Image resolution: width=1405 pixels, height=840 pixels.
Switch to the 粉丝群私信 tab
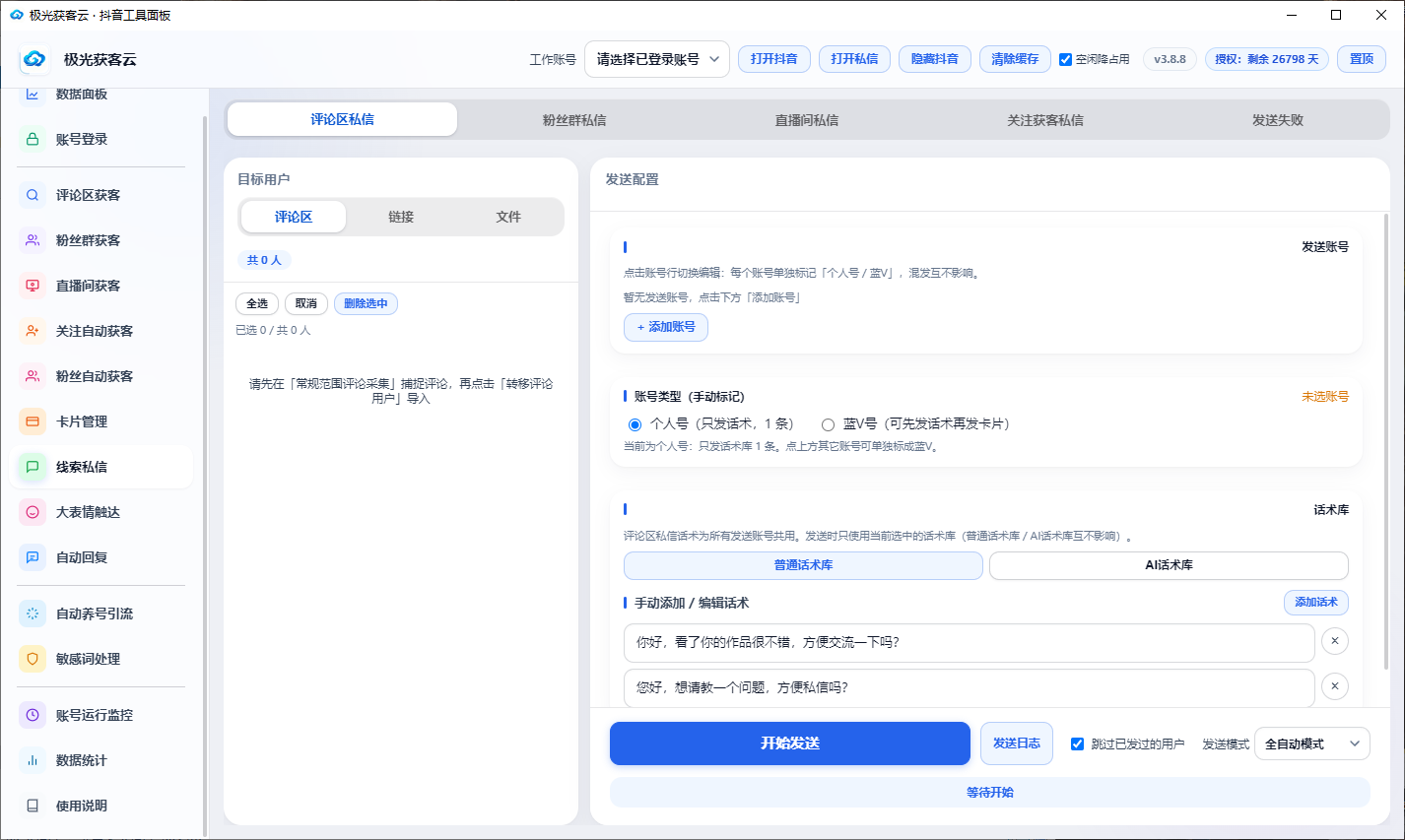(574, 120)
